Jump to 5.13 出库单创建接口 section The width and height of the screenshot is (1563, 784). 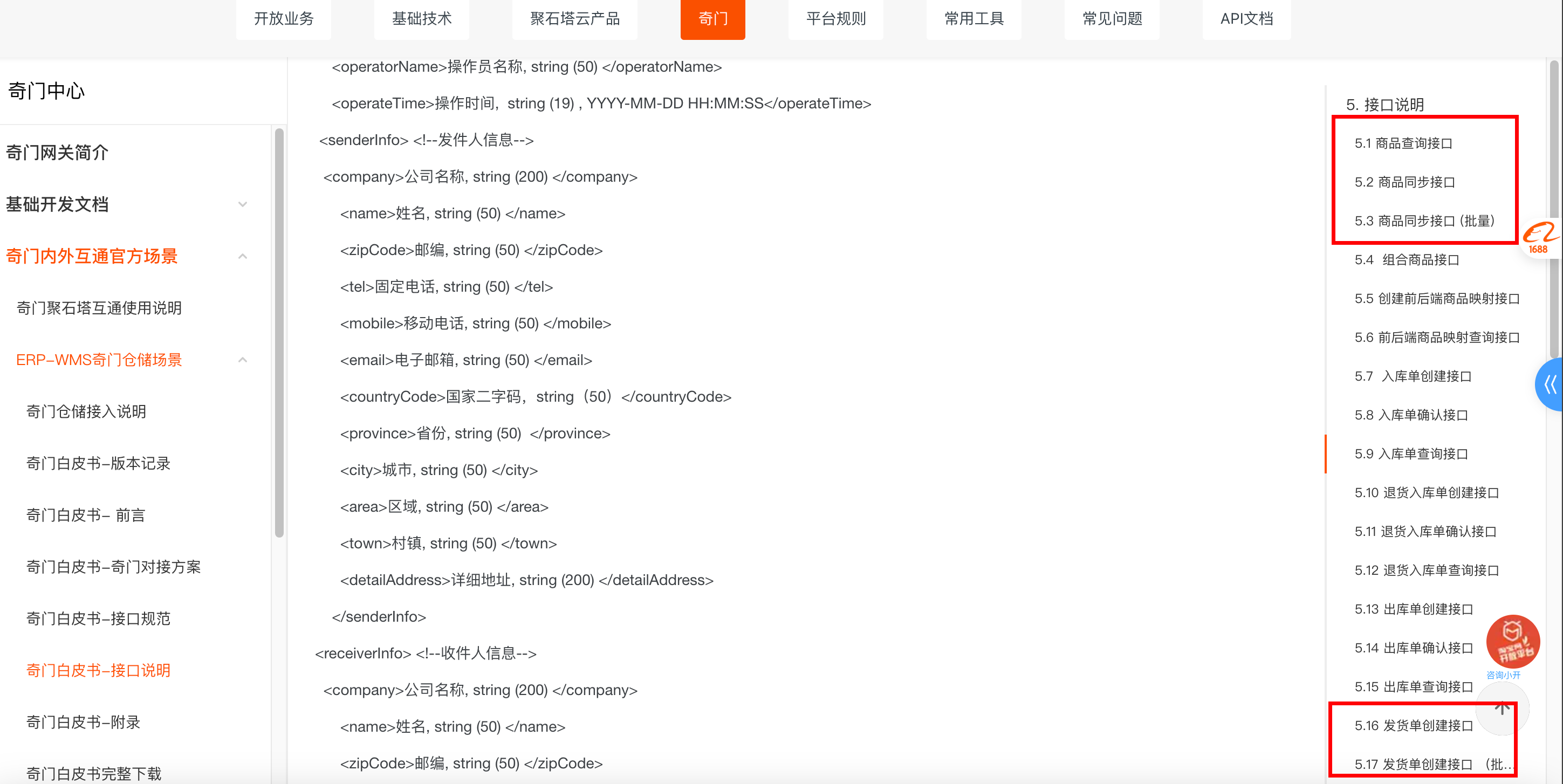(1414, 609)
